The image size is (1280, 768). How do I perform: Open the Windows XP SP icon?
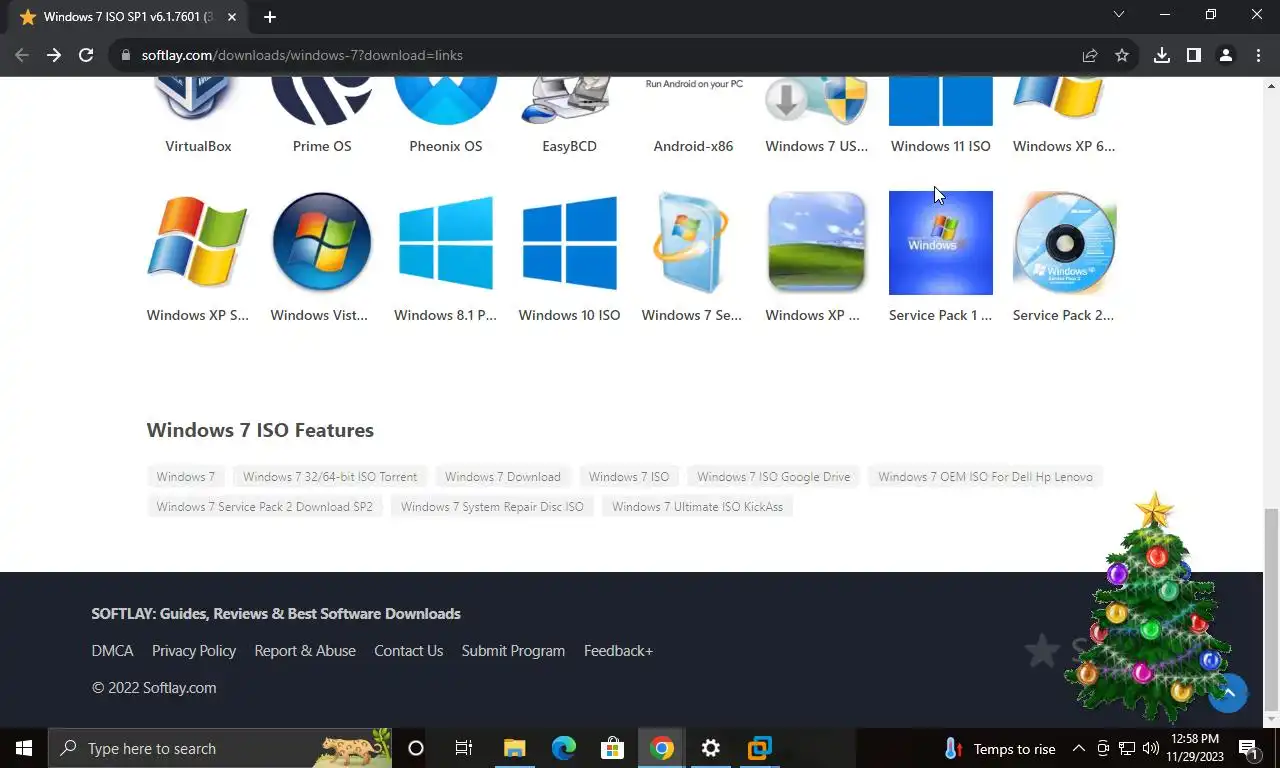coord(198,243)
